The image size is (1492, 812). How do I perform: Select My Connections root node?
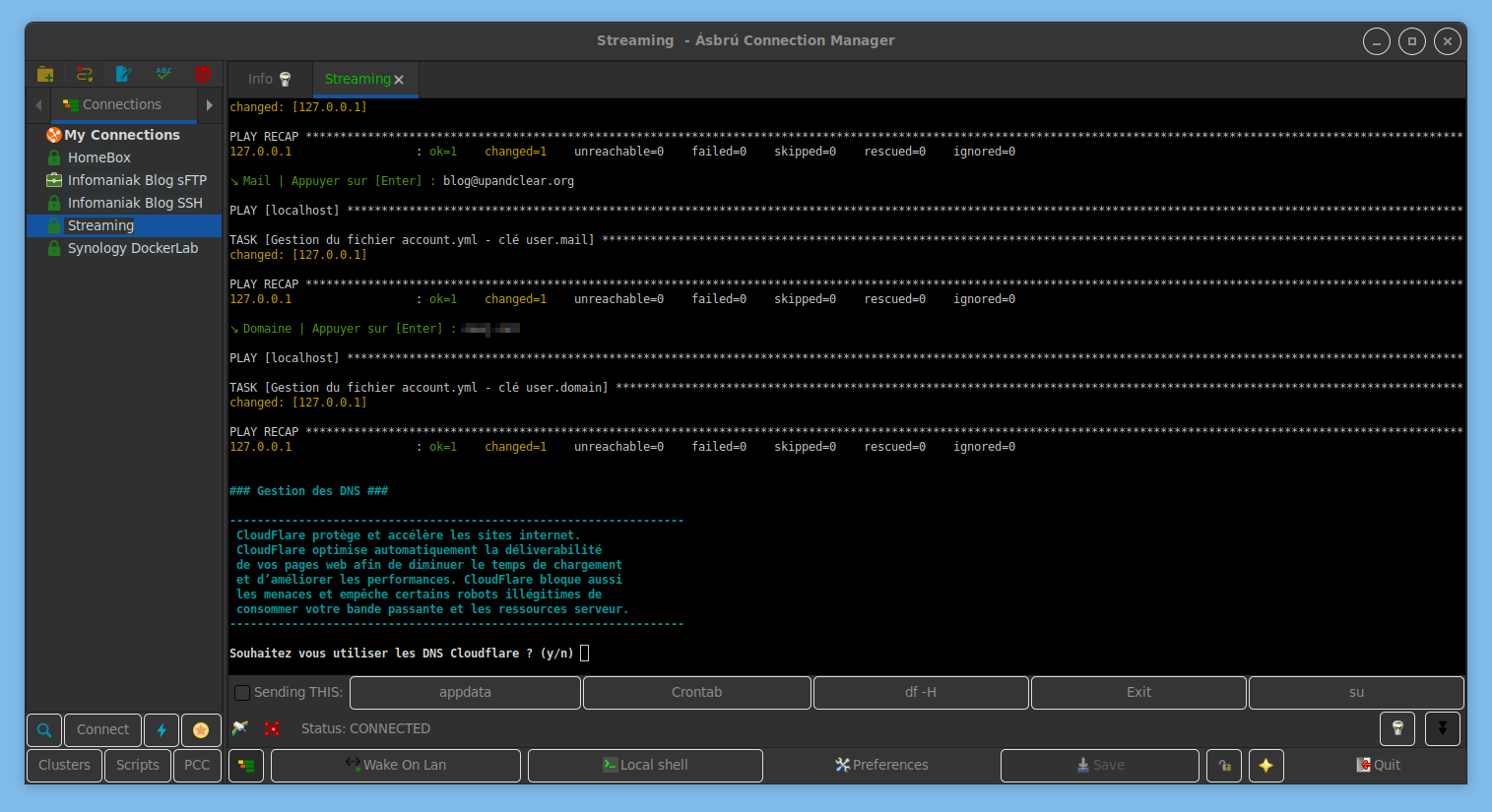point(122,135)
